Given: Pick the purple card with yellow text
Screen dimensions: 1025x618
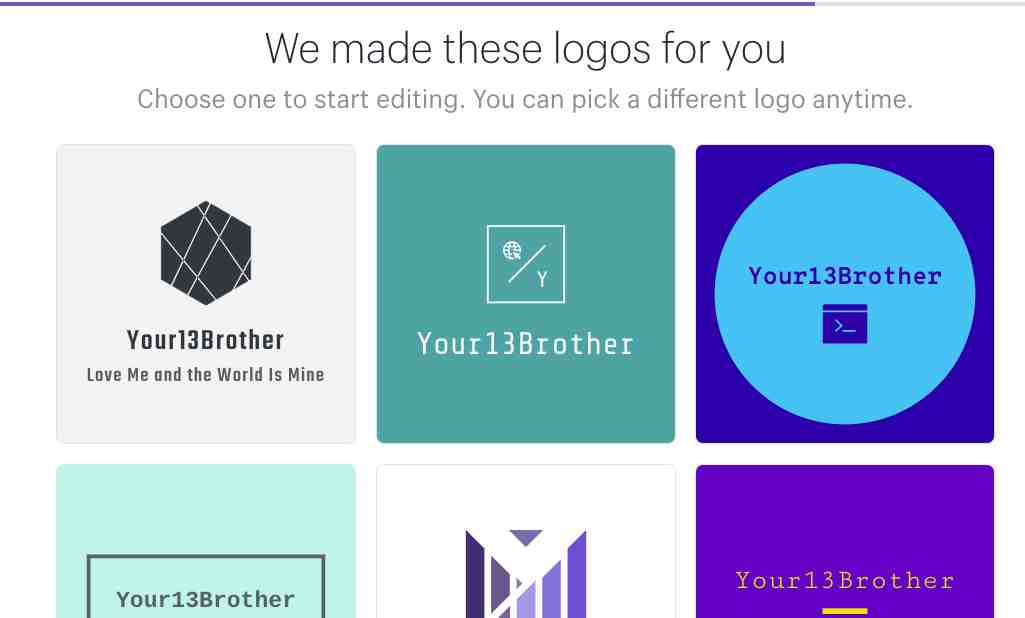Looking at the screenshot, I should coord(845,541).
